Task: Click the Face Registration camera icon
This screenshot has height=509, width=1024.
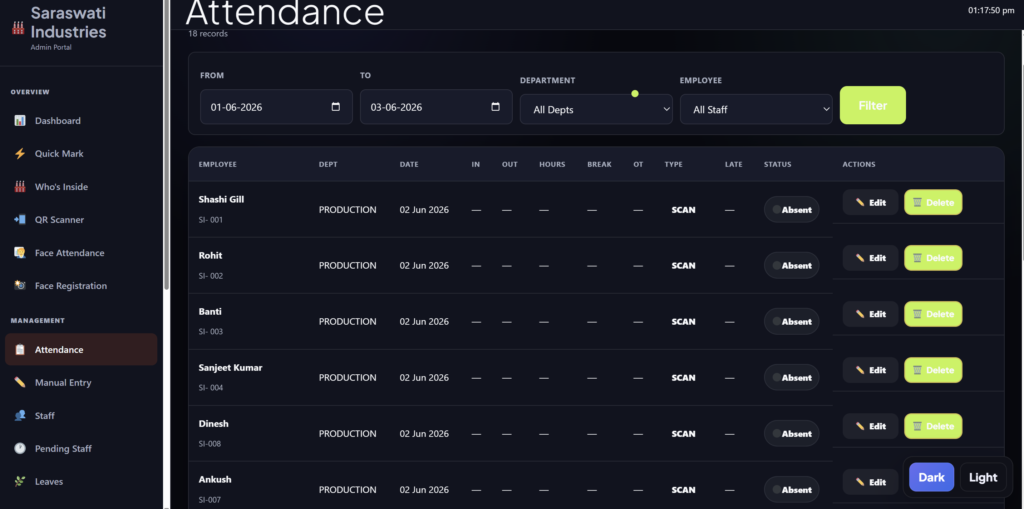Action: [x=20, y=286]
